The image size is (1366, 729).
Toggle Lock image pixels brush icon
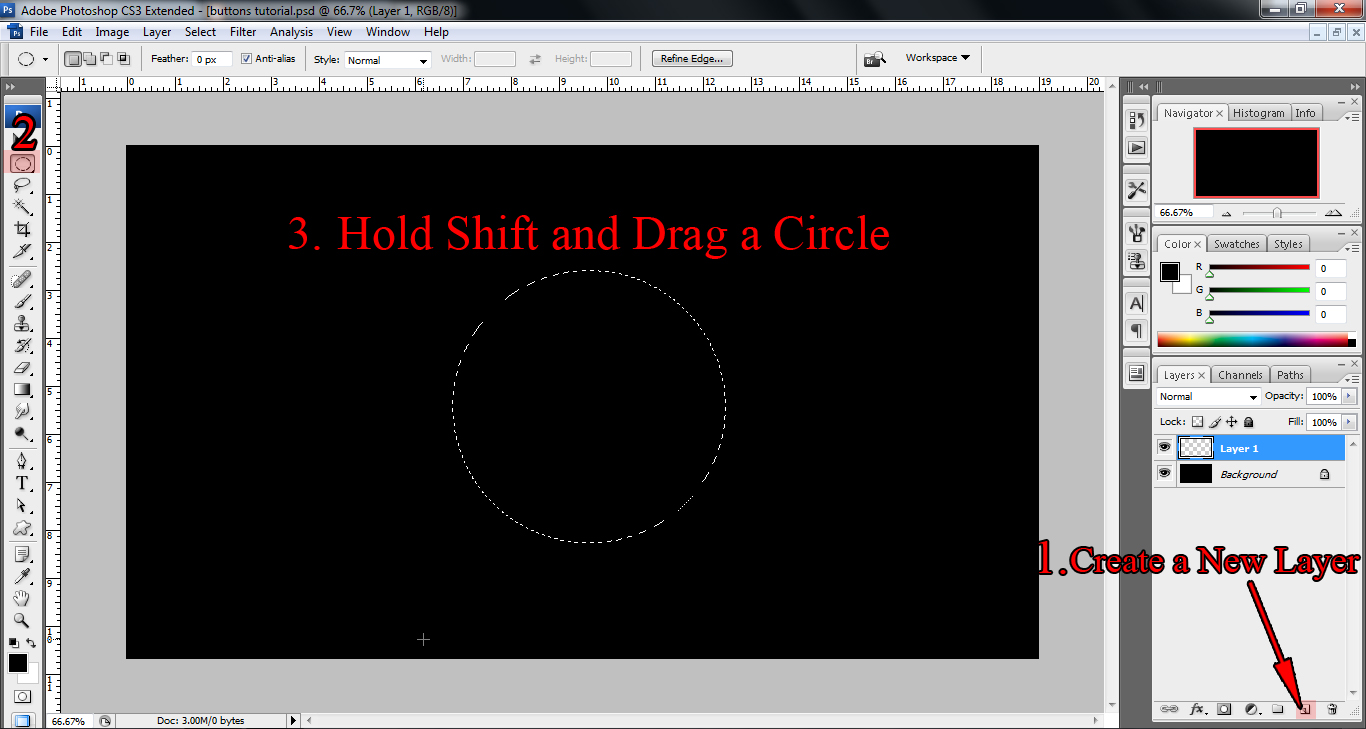[1214, 422]
